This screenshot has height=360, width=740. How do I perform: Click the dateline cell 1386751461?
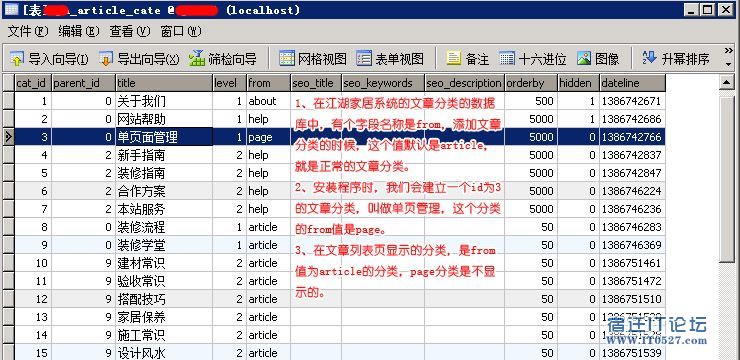click(632, 263)
